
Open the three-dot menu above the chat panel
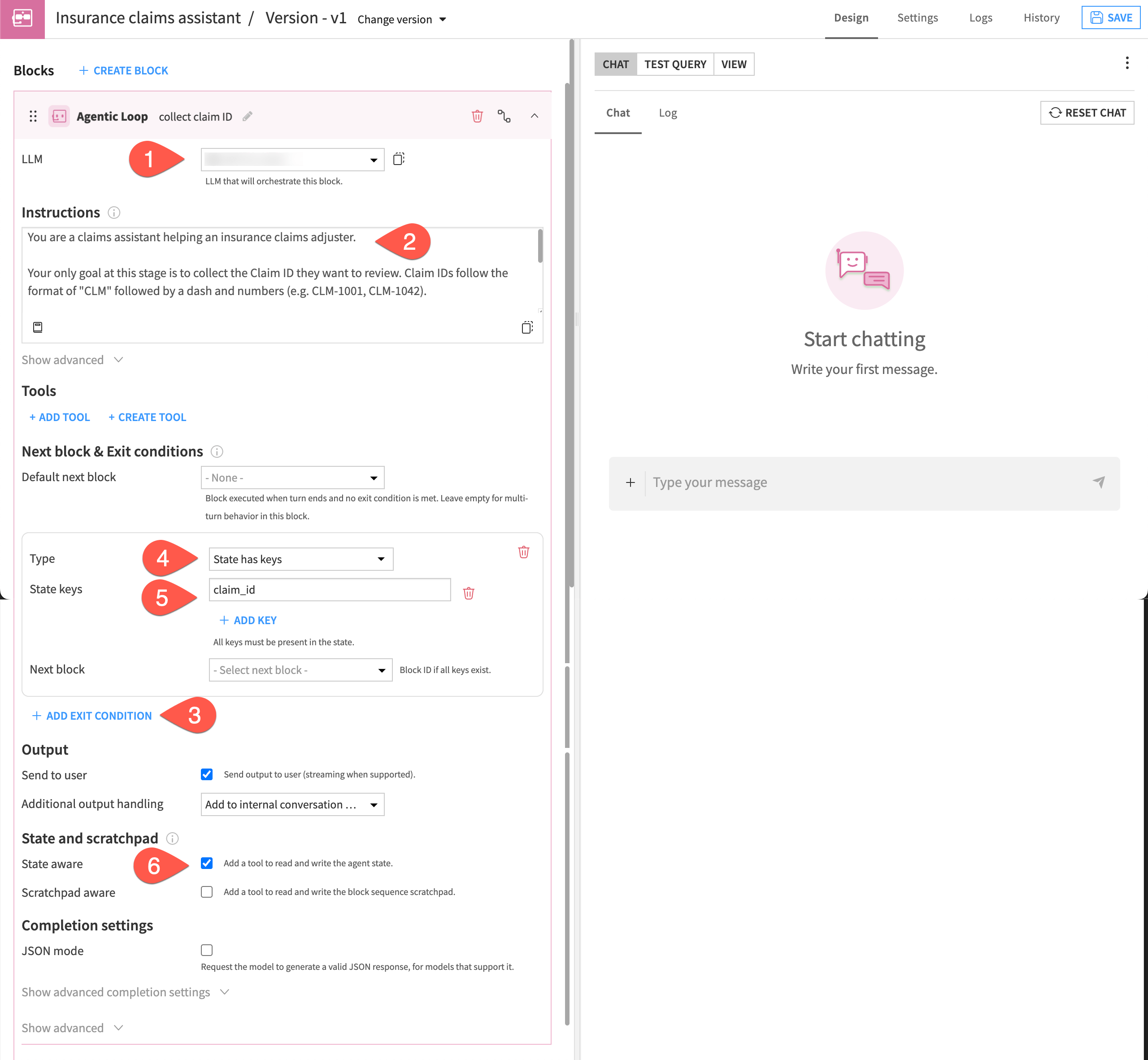click(1127, 62)
